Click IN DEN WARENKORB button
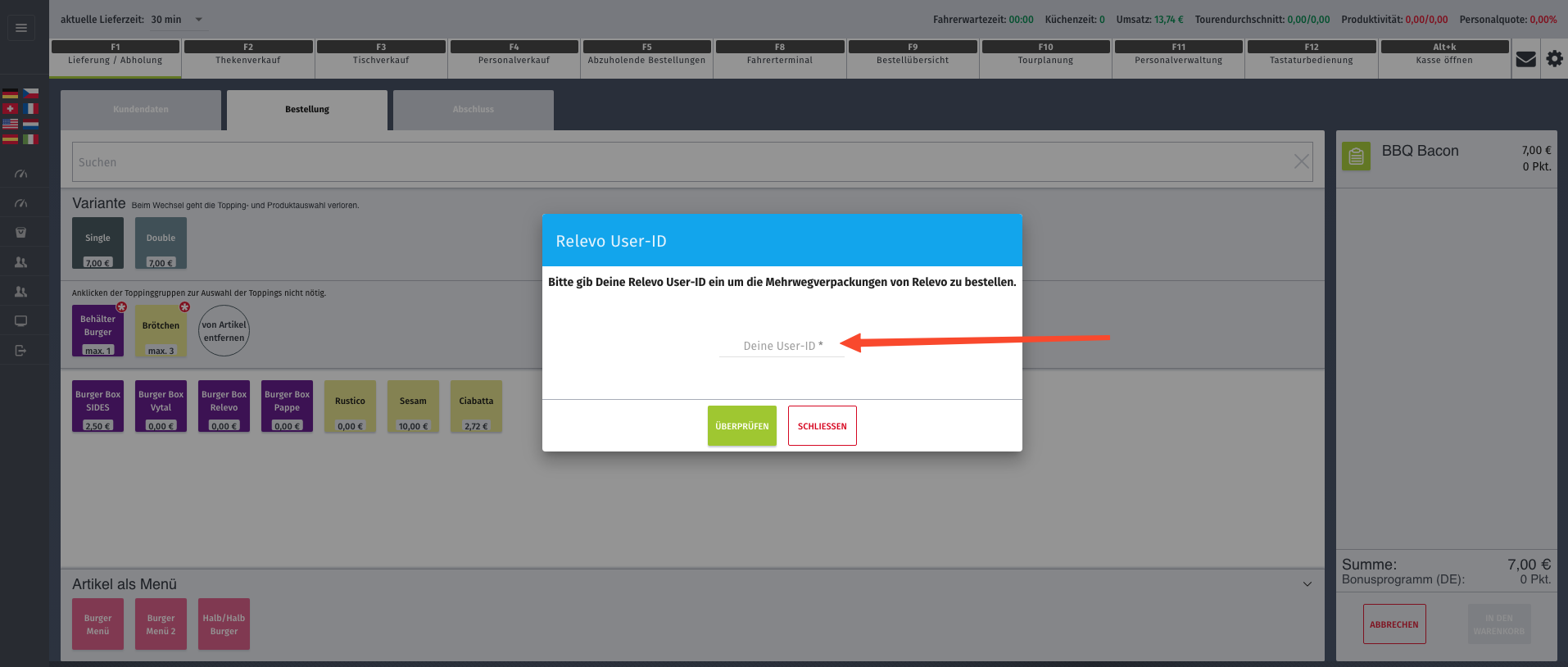The image size is (1568, 667). coord(1499,624)
